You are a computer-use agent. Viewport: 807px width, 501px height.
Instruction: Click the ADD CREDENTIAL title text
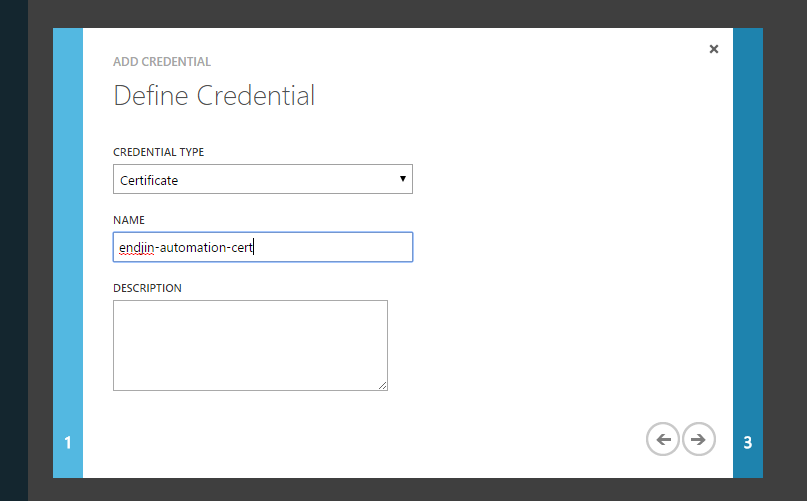pyautogui.click(x=162, y=62)
